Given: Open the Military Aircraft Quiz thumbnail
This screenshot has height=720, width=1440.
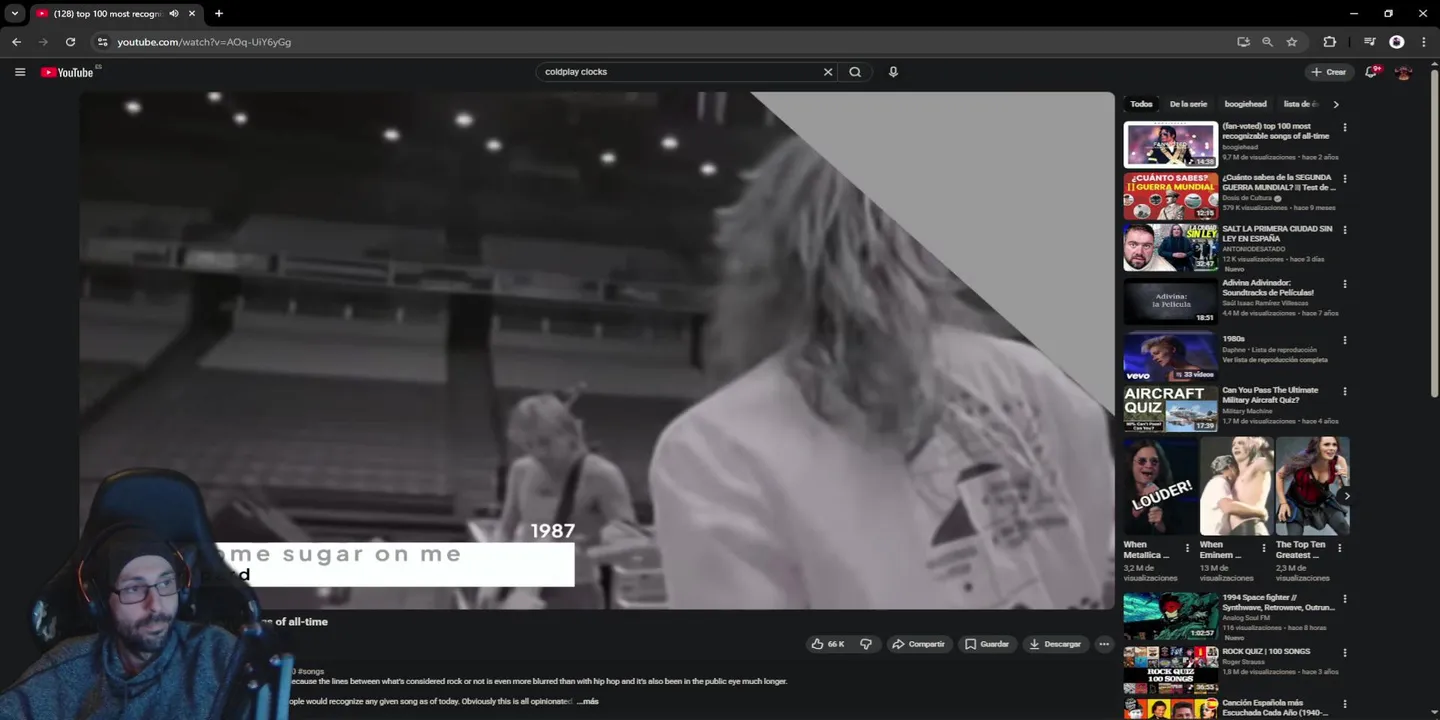Looking at the screenshot, I should (1171, 409).
